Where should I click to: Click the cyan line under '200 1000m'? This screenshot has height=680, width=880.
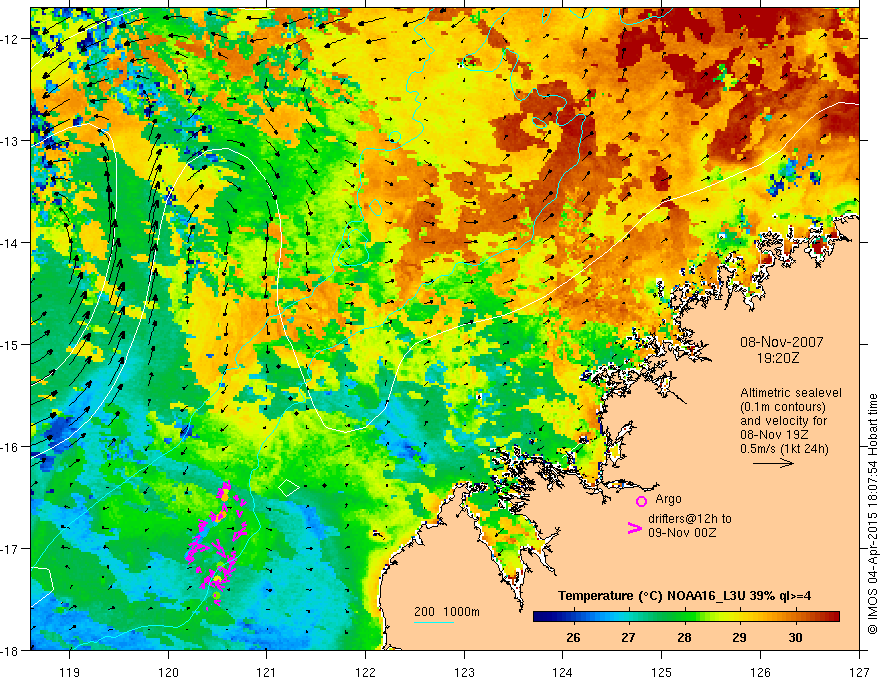(434, 622)
